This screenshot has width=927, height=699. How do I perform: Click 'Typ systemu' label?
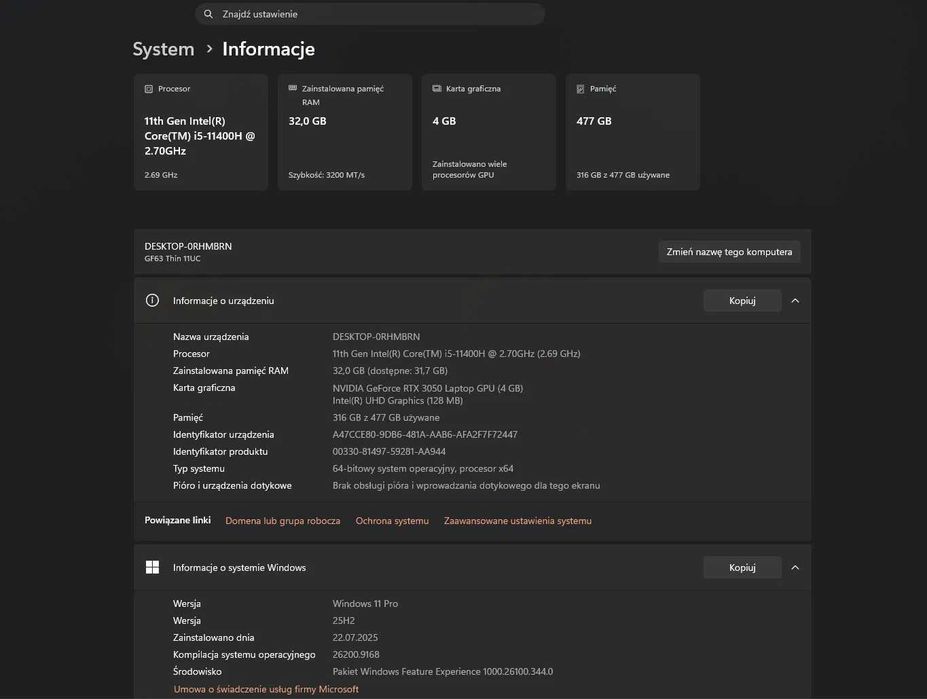pyautogui.click(x=199, y=469)
